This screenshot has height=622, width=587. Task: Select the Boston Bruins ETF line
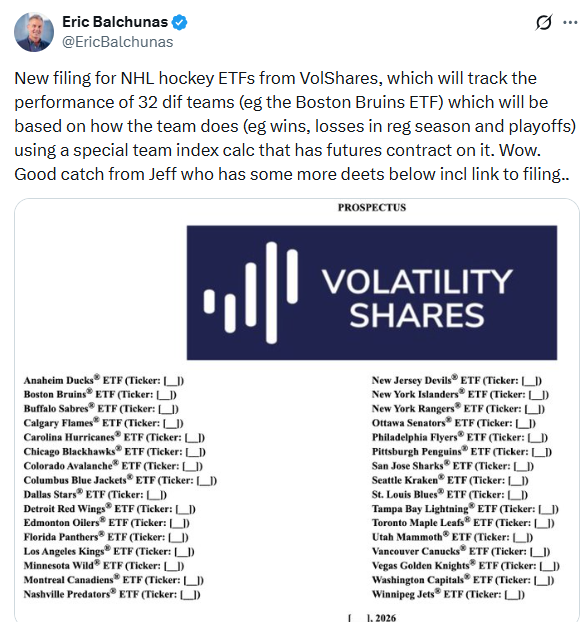pos(100,394)
